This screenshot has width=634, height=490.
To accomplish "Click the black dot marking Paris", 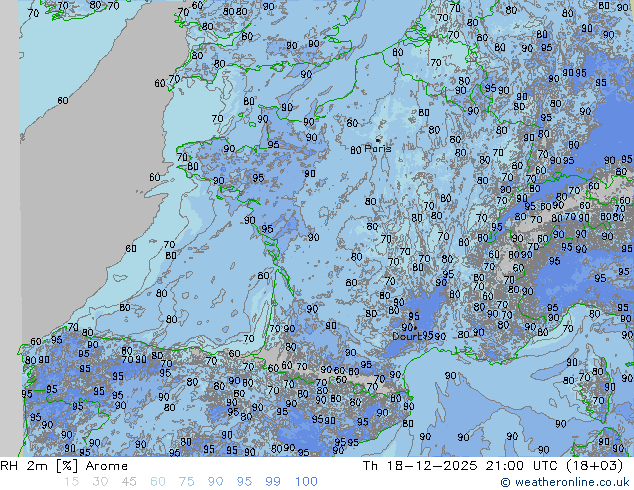I will (378, 140).
